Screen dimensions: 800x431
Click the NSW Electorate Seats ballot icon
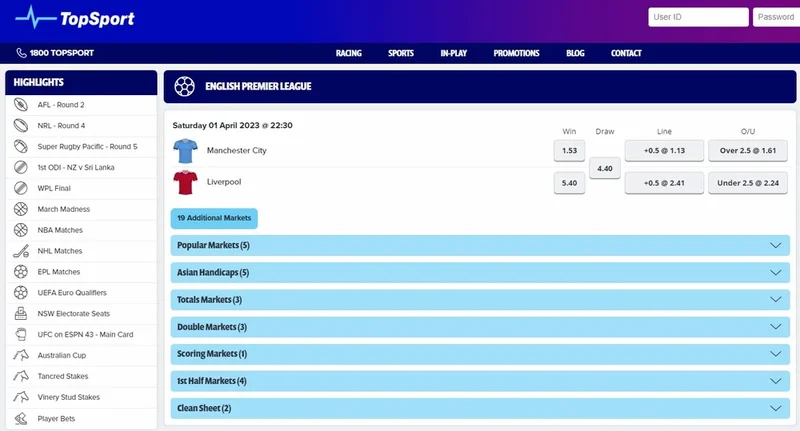pyautogui.click(x=21, y=314)
